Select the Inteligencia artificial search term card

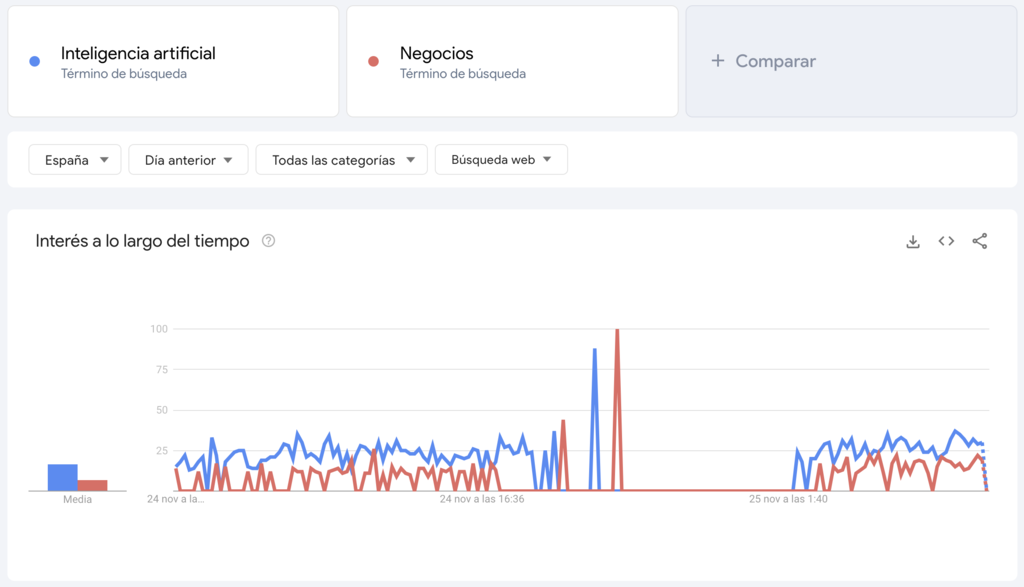tap(173, 61)
